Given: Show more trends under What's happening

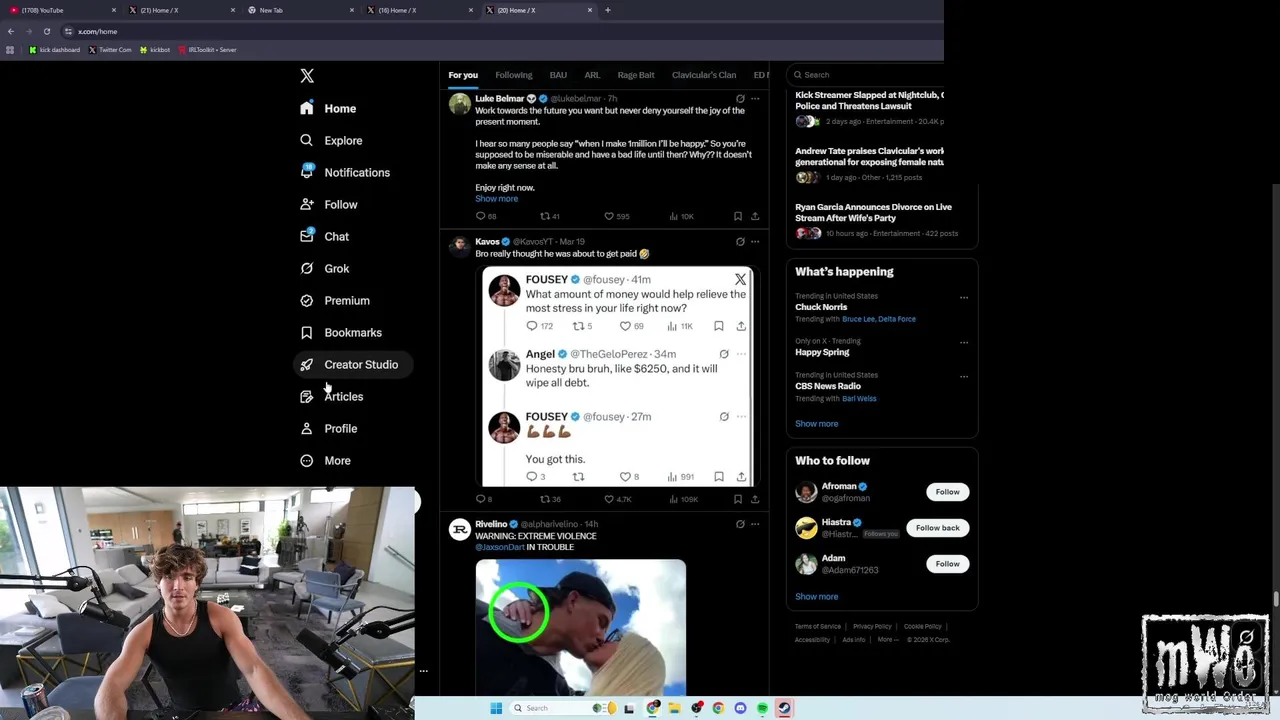Looking at the screenshot, I should point(817,423).
